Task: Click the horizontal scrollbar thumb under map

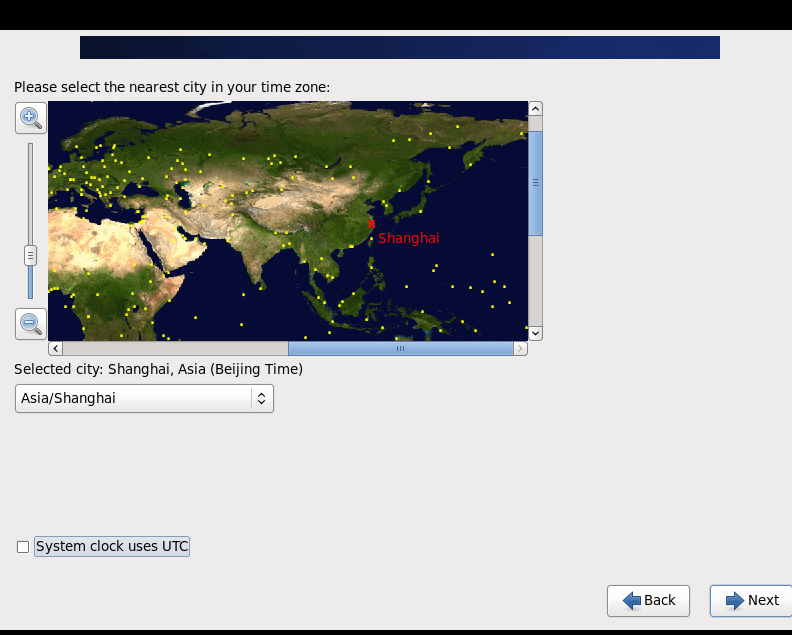Action: pos(401,349)
